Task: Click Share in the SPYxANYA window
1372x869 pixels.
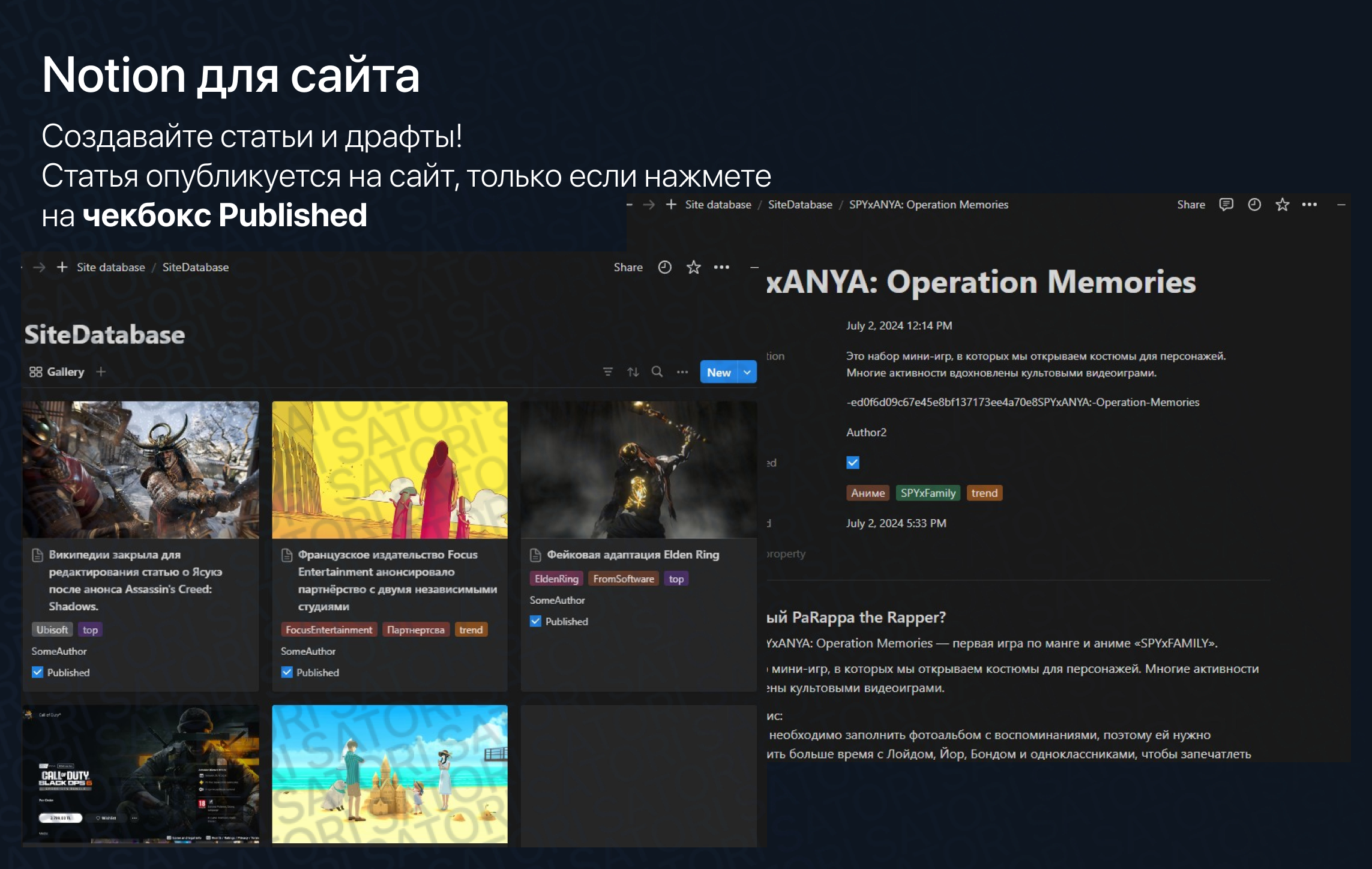Action: pyautogui.click(x=1191, y=205)
